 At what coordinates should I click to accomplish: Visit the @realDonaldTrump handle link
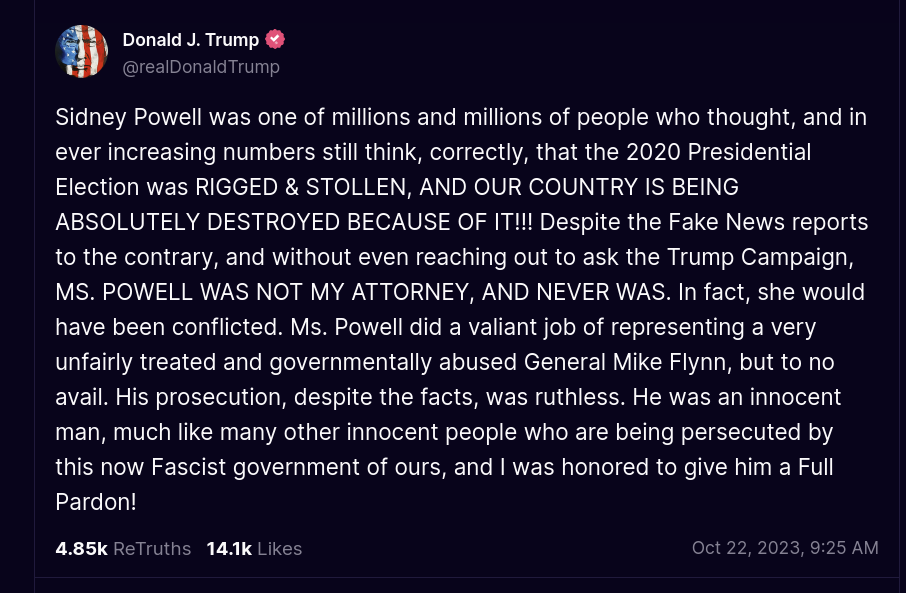[201, 67]
